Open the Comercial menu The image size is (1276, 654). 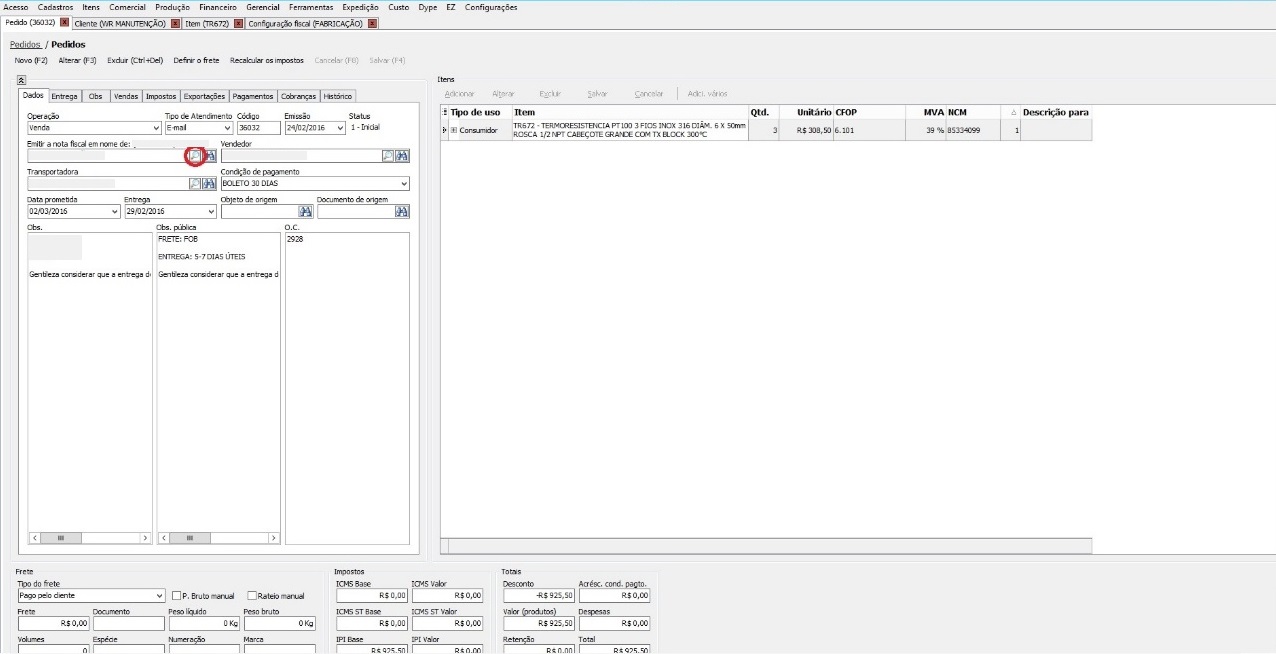[x=127, y=7]
